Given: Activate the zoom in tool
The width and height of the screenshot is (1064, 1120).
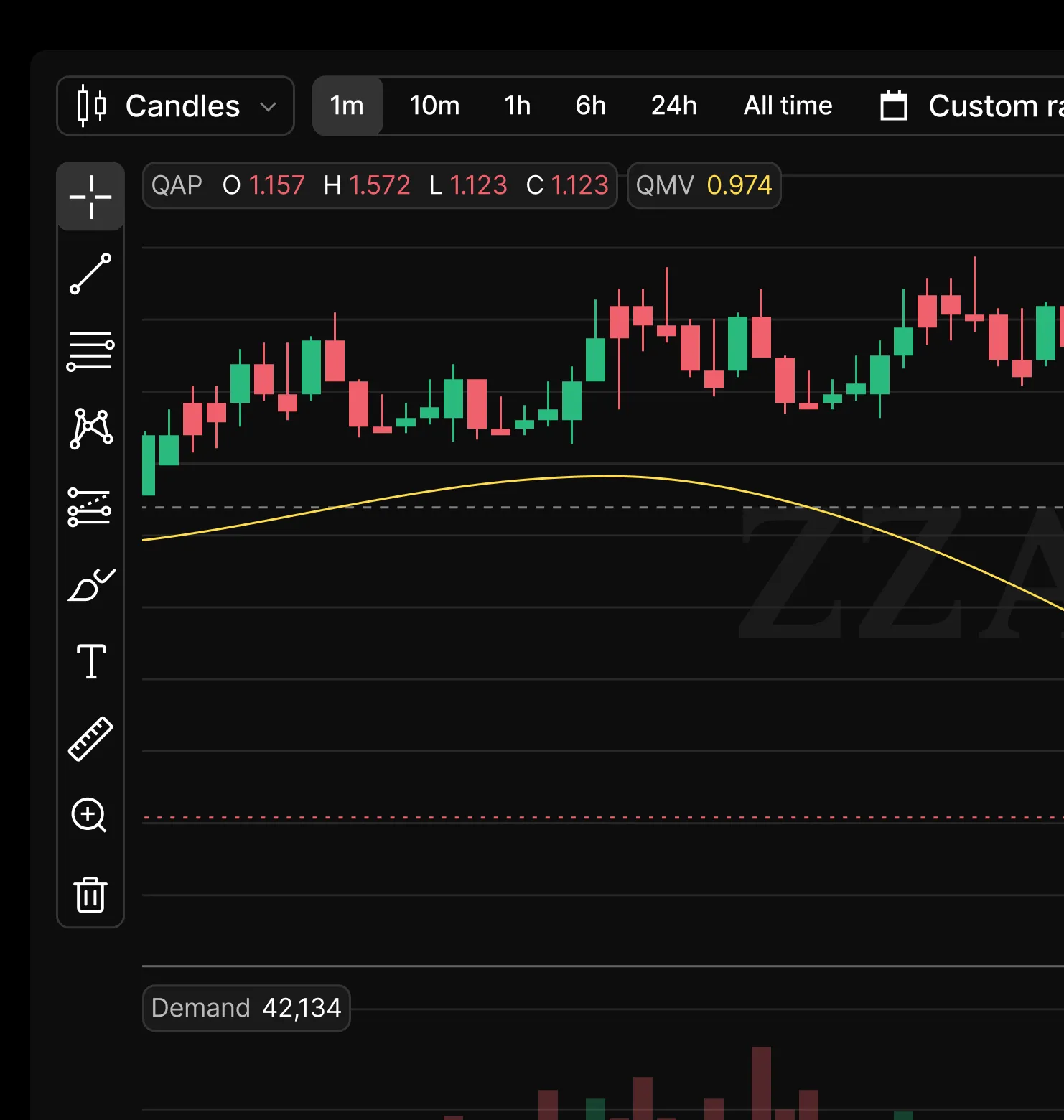Looking at the screenshot, I should tap(89, 815).
